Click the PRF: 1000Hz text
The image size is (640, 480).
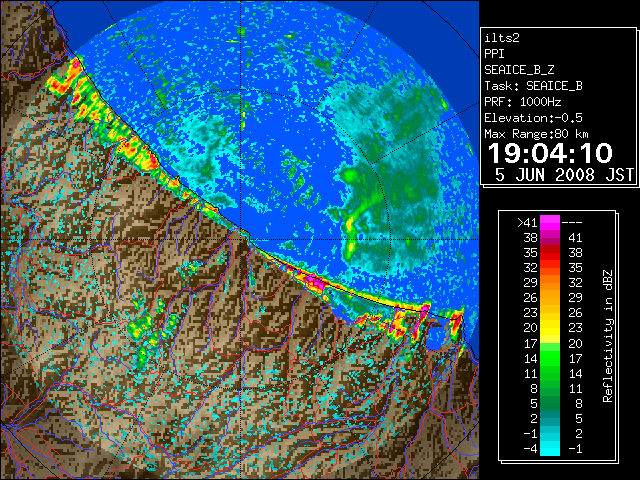pos(523,102)
